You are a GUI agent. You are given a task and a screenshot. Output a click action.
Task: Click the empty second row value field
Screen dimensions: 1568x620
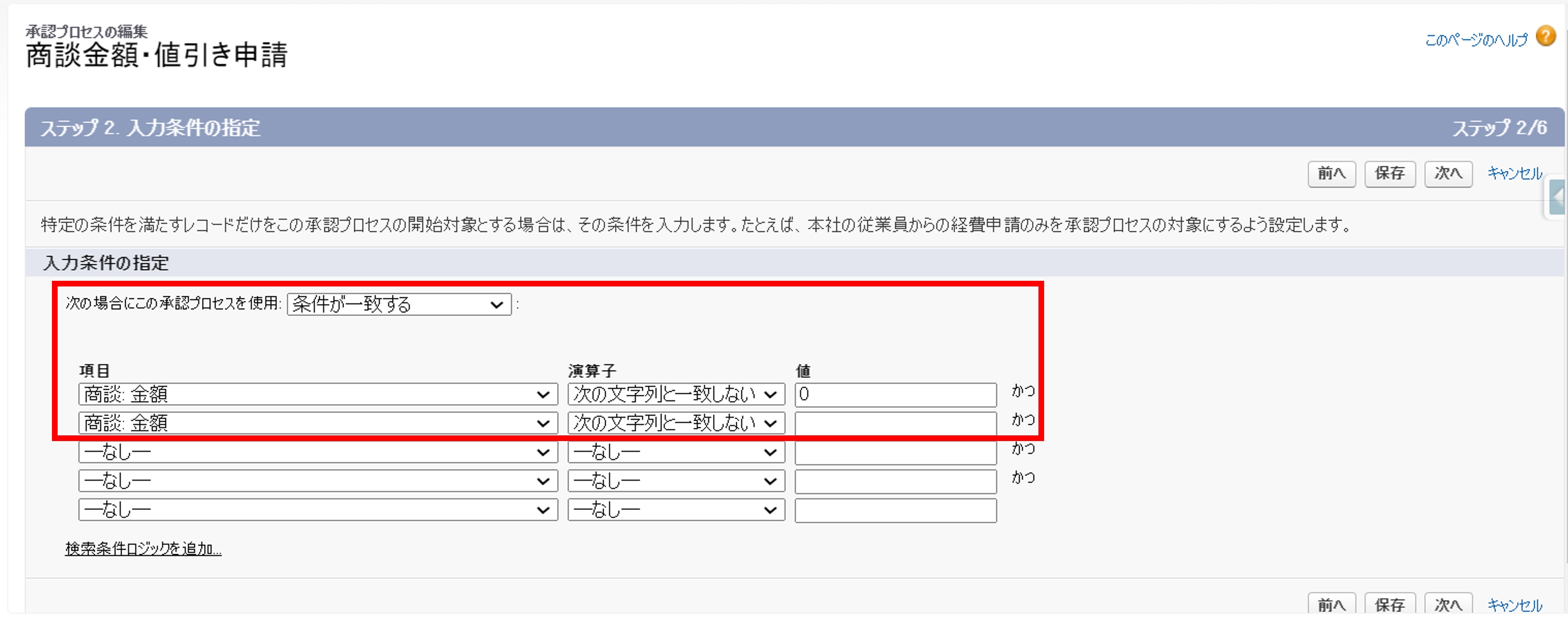click(x=895, y=424)
